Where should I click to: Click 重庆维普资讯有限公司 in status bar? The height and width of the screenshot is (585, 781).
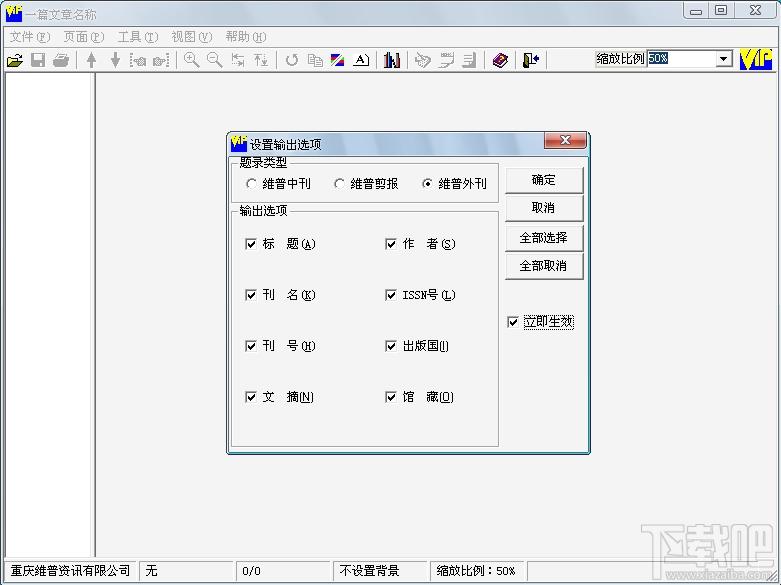pos(70,571)
